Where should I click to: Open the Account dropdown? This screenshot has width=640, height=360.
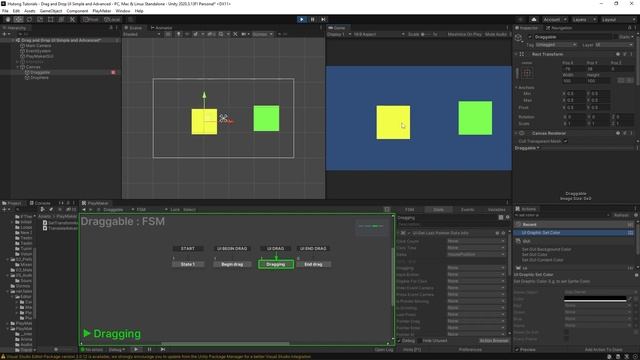coord(554,19)
